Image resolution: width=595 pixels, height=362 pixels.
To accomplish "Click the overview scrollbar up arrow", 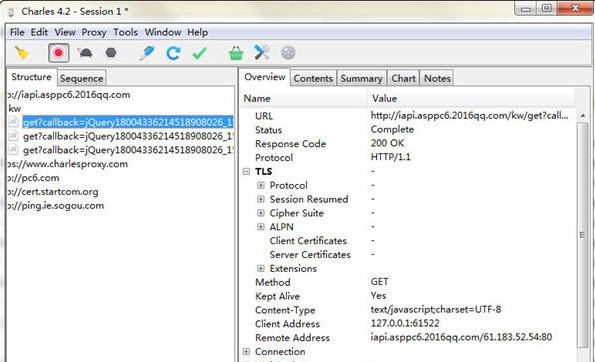I will tap(583, 115).
